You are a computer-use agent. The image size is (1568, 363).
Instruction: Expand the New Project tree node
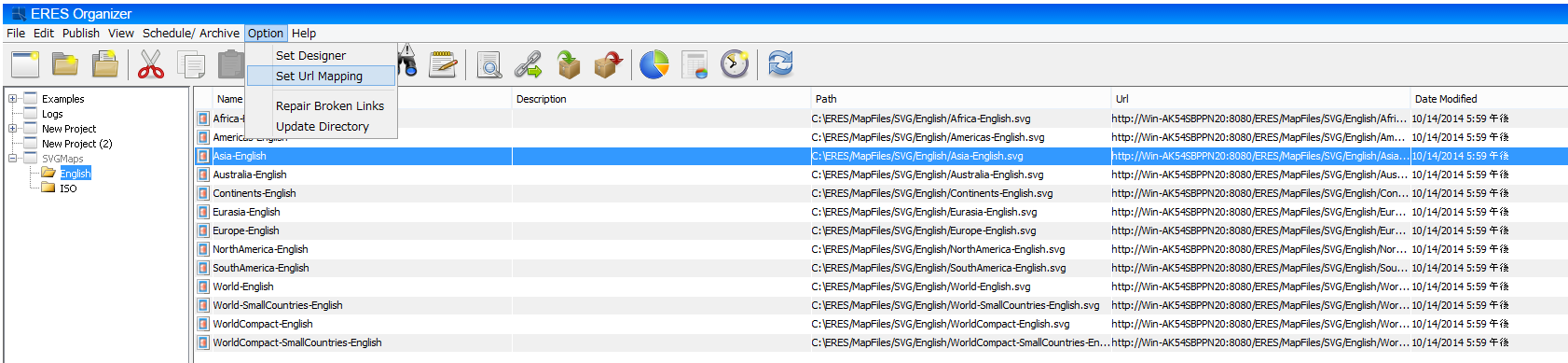pos(13,129)
